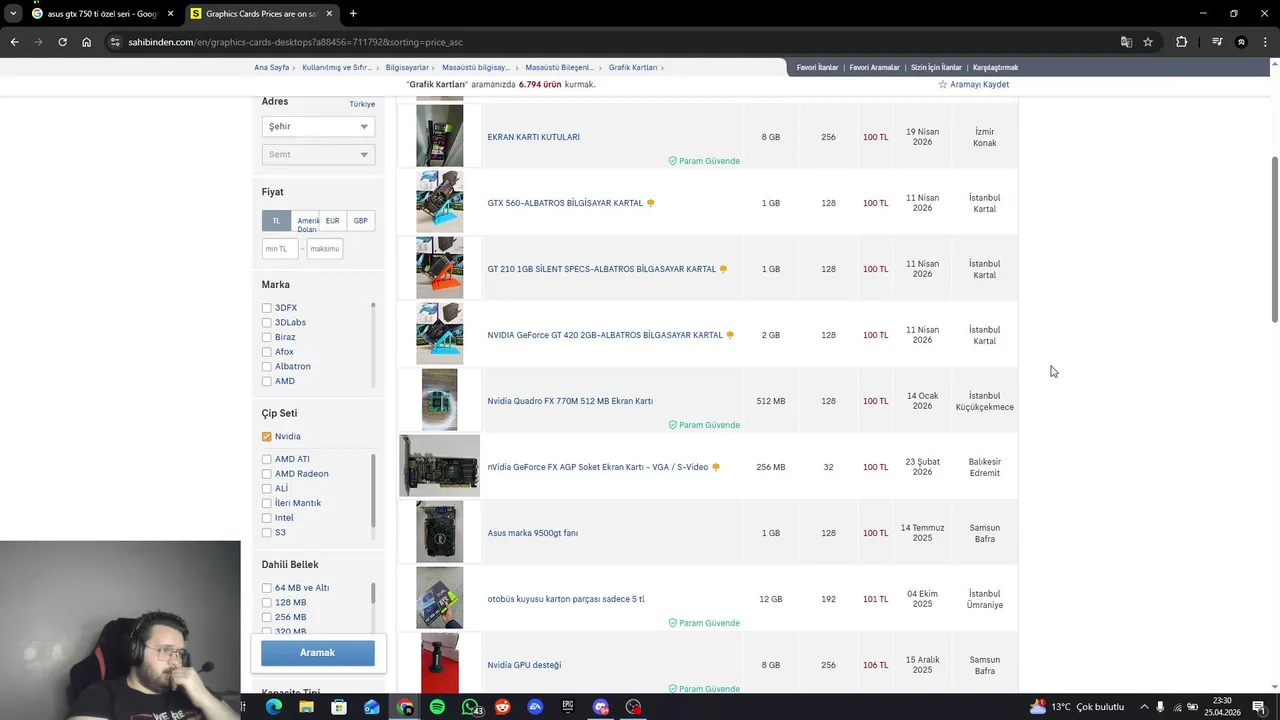Open EA app from taskbar
This screenshot has width=1280, height=720.
535,707
